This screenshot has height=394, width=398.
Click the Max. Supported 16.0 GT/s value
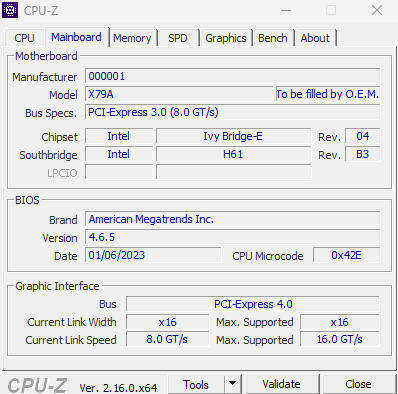coord(339,340)
